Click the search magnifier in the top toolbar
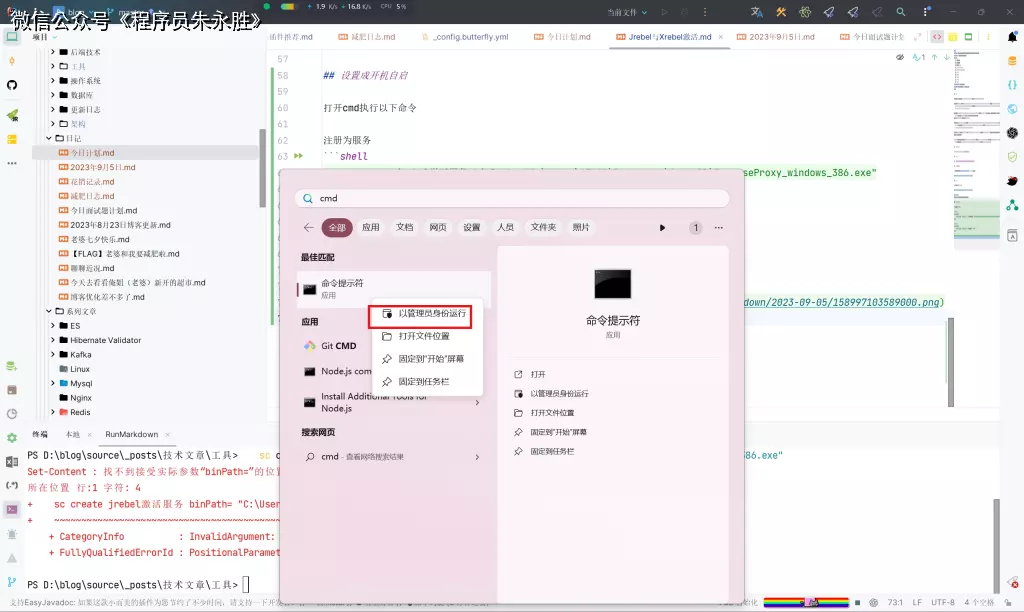This screenshot has width=1024, height=612. (x=901, y=12)
